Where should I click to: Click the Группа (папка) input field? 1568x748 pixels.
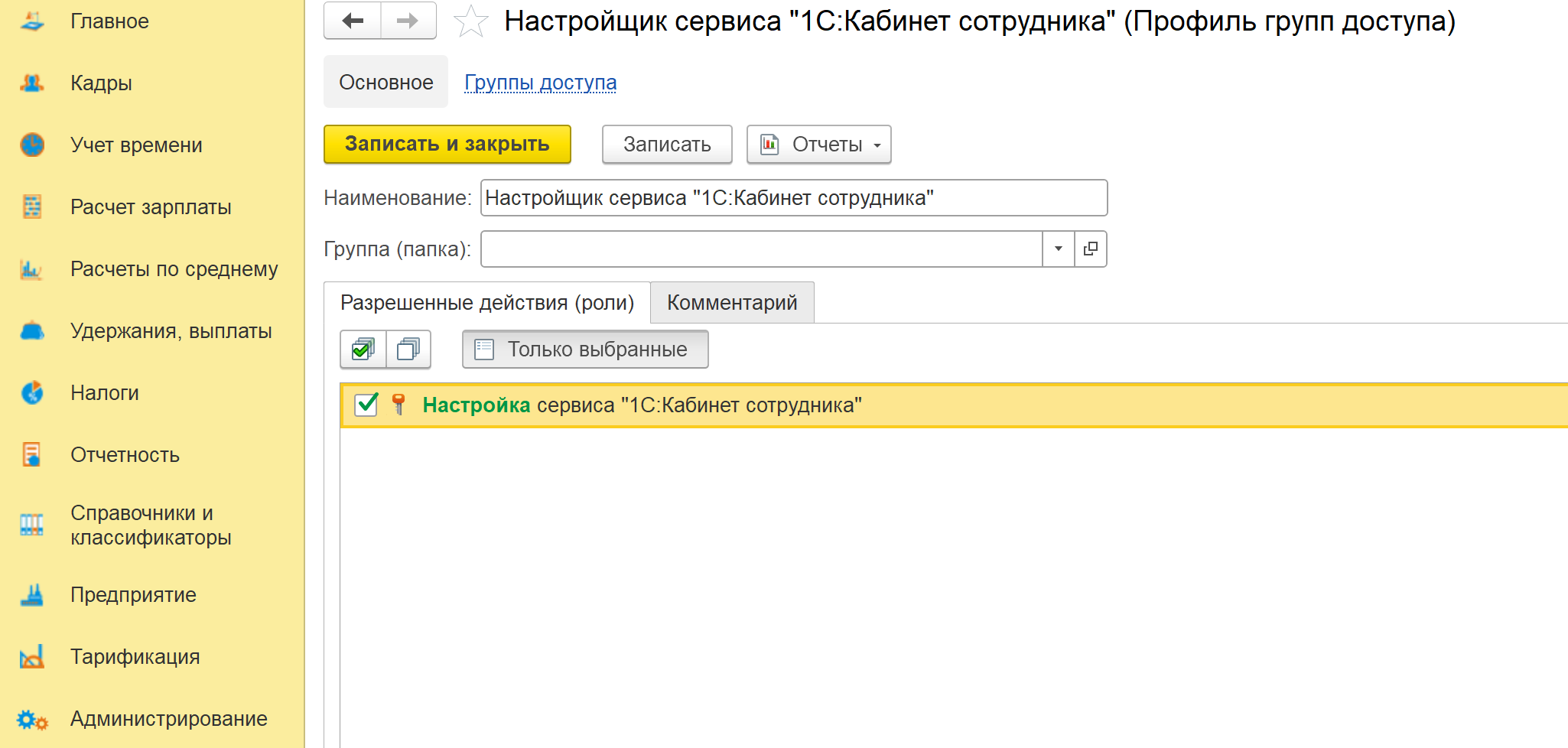(x=762, y=249)
